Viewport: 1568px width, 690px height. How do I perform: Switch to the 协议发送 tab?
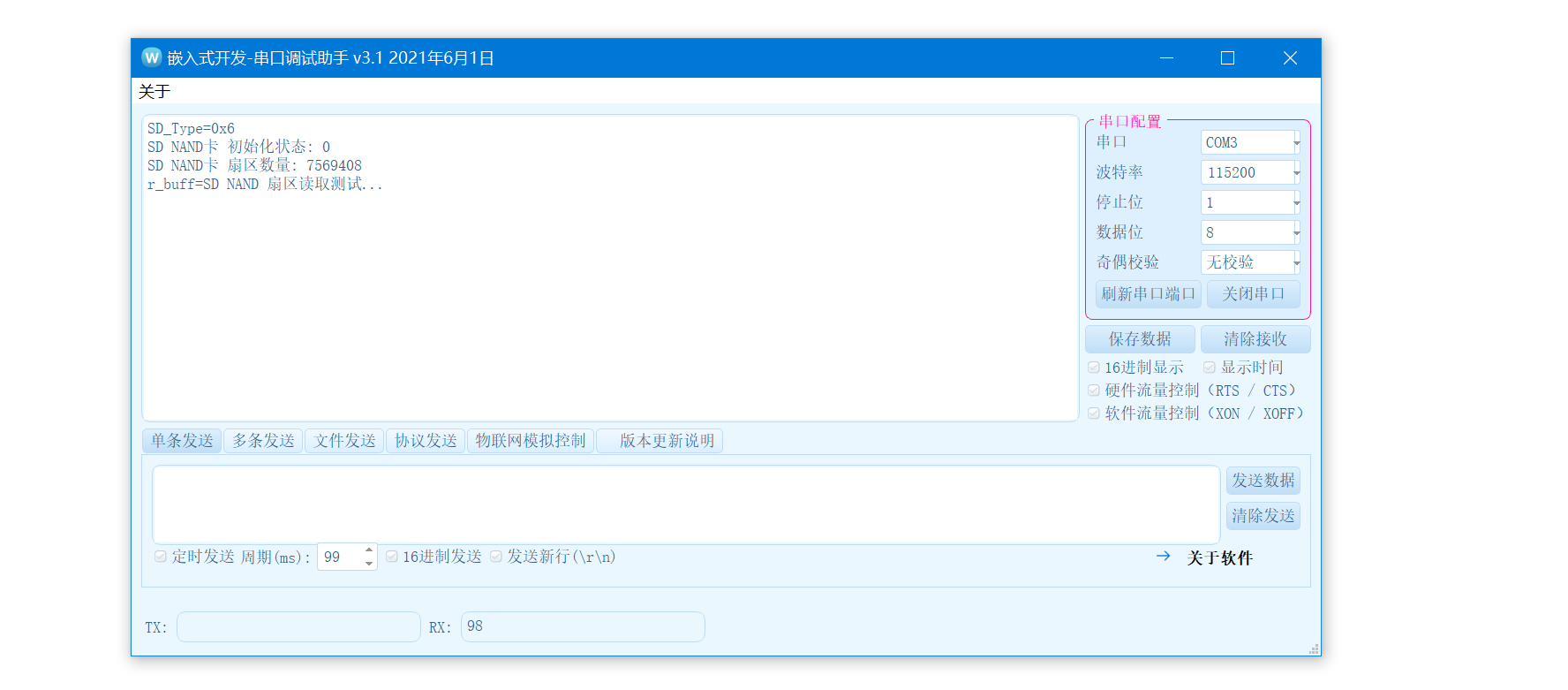coord(426,441)
